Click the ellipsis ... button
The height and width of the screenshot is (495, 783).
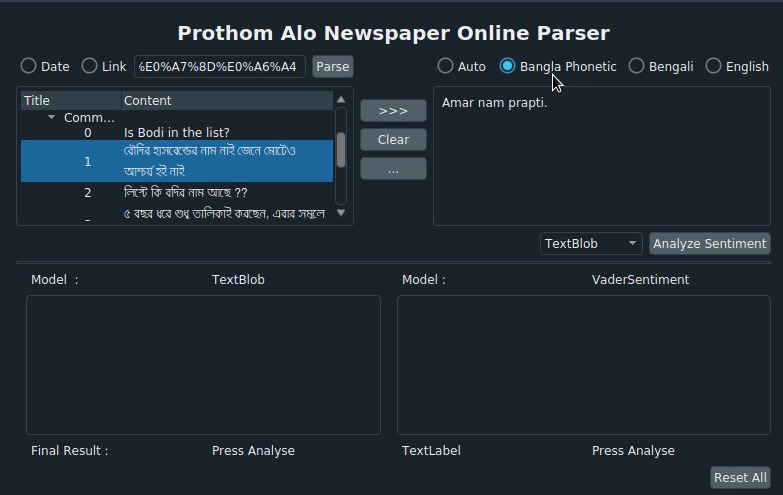coord(393,169)
